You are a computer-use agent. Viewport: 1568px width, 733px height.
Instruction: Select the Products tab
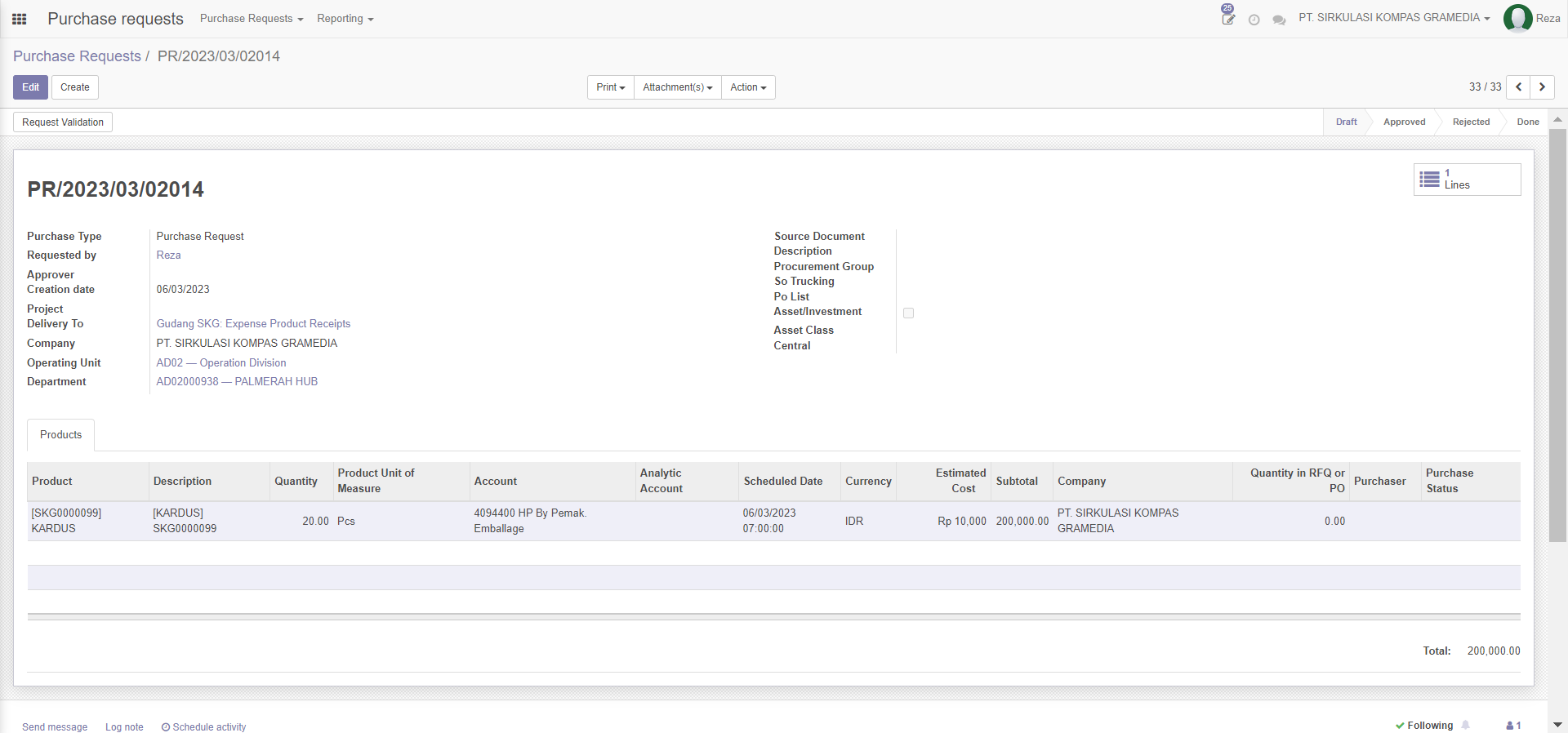point(61,435)
